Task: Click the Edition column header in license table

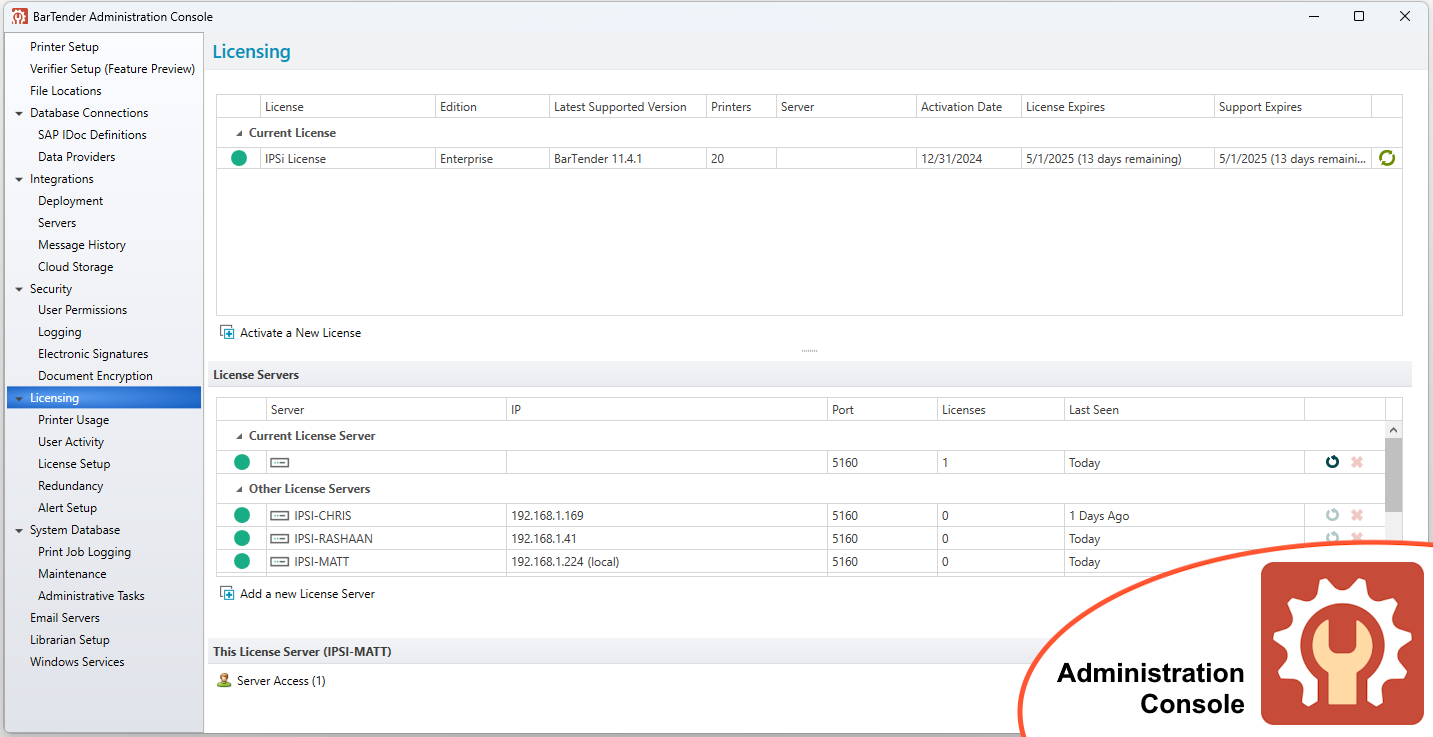Action: pyautogui.click(x=492, y=107)
